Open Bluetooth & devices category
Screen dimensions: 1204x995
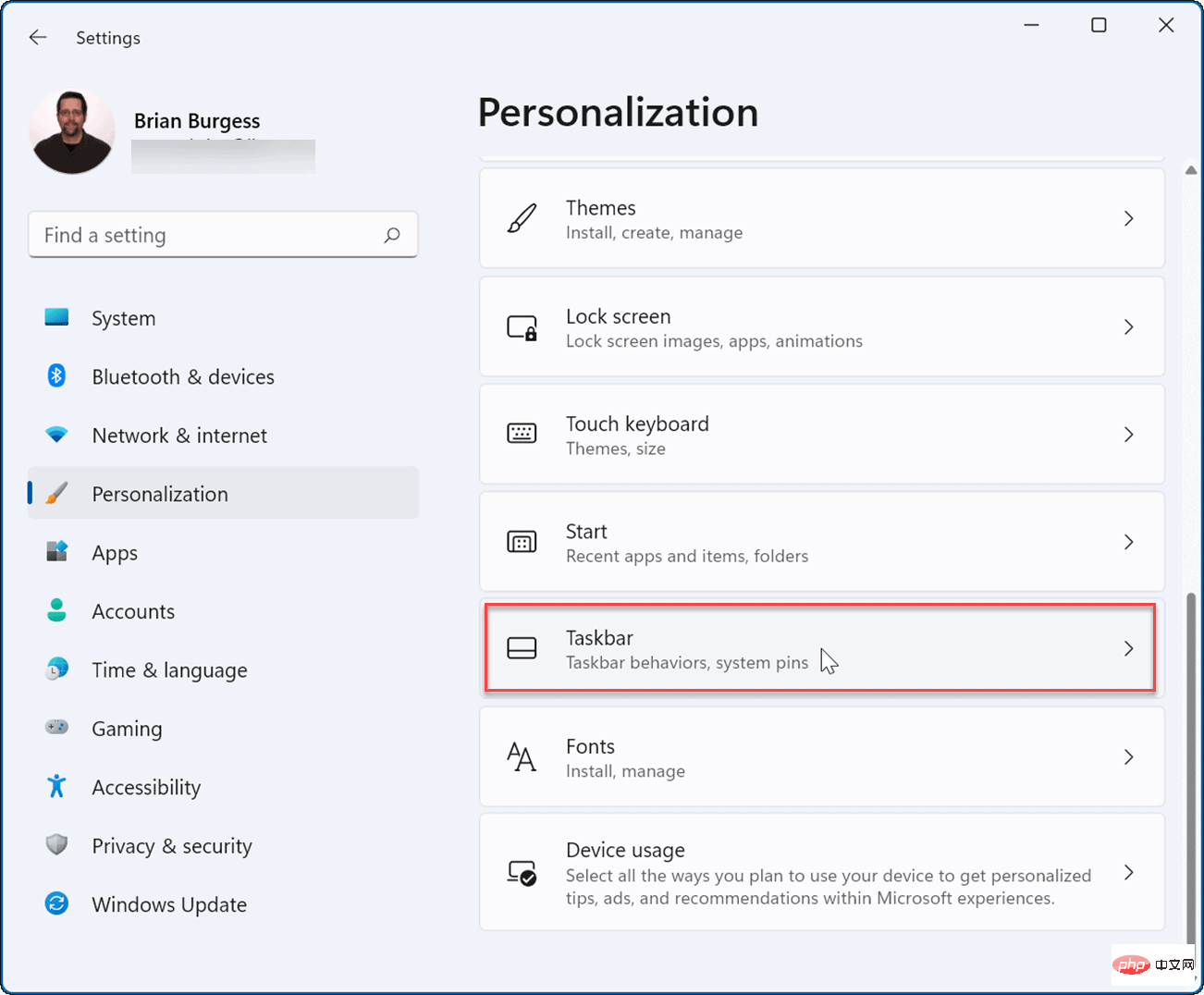[x=183, y=376]
